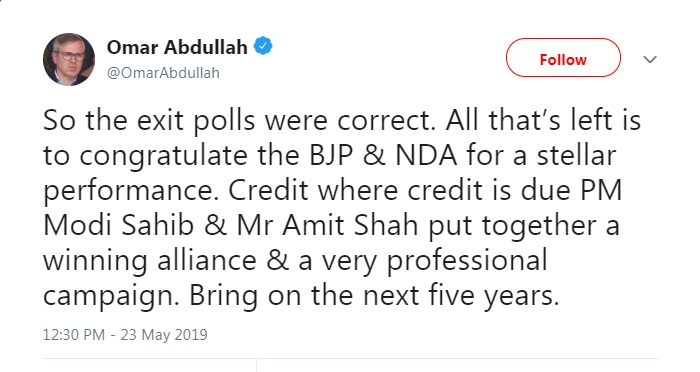This screenshot has height=372, width=700.
Task: Click the 23 May 2019 date
Action: coord(164,334)
